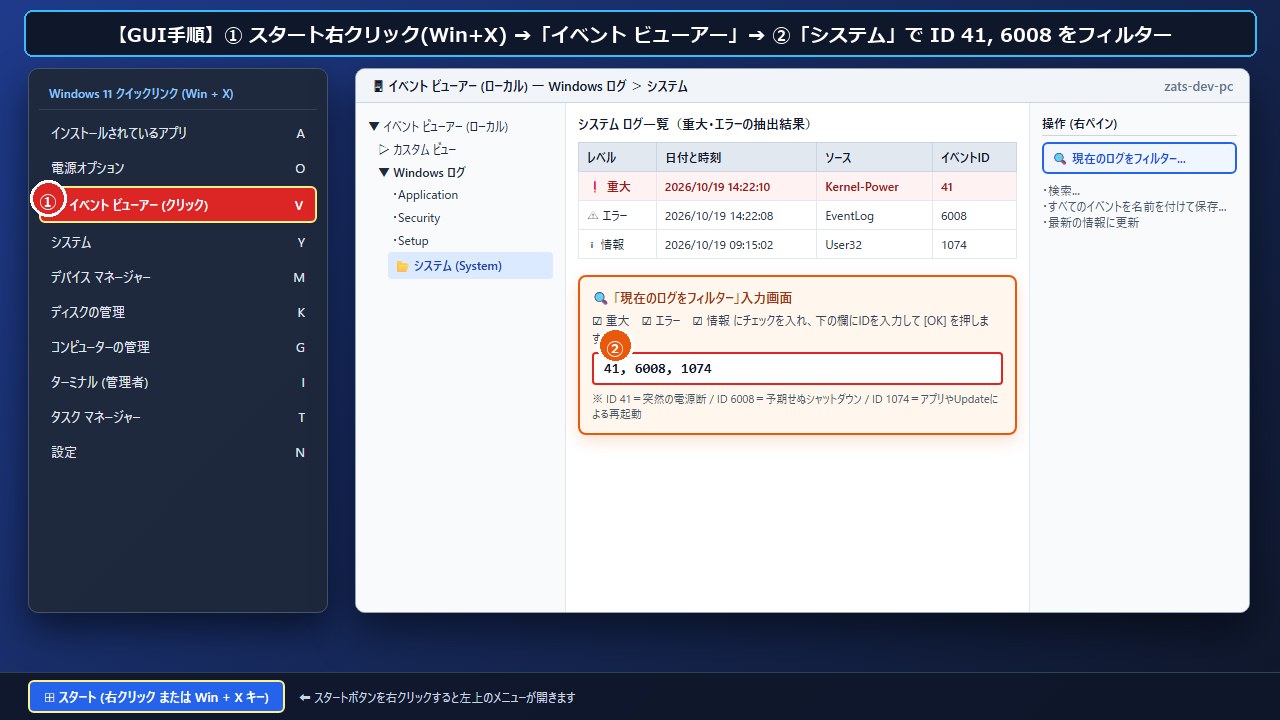Viewport: 1280px width, 720px height.
Task: Click 最新の情報に更新 in actions pane
Action: (1090, 223)
